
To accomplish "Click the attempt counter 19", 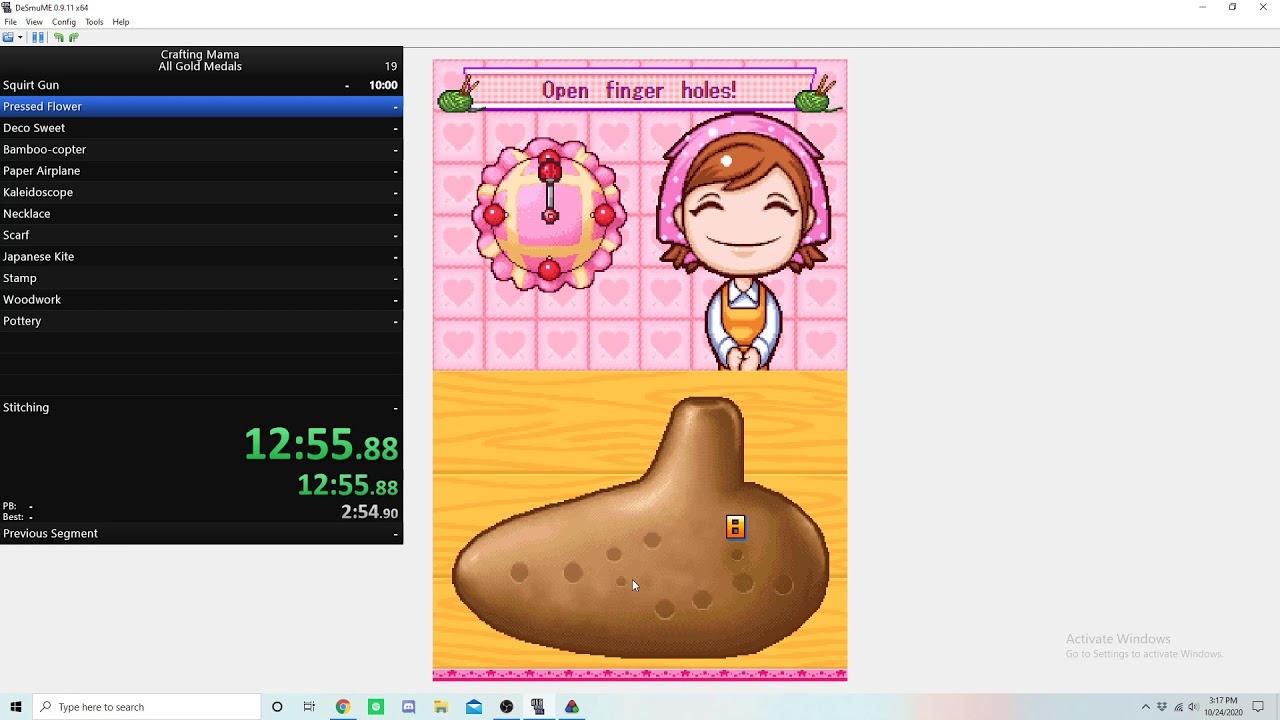I will pos(391,66).
